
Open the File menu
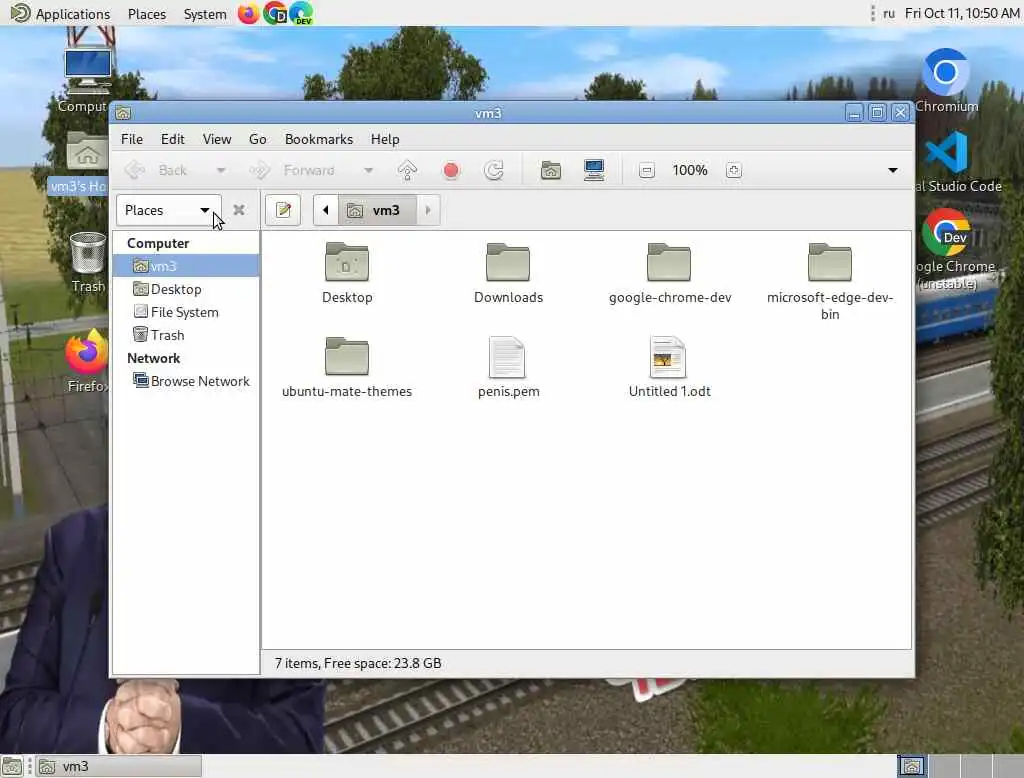click(131, 139)
